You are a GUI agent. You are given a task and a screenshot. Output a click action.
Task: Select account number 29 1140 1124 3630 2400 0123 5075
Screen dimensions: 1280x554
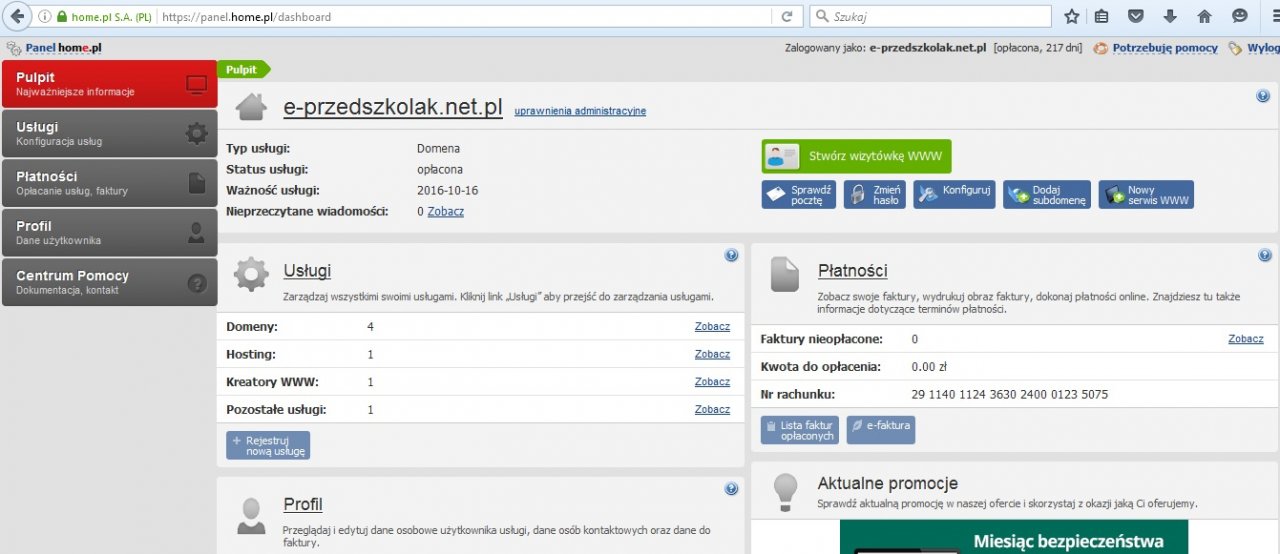1010,394
